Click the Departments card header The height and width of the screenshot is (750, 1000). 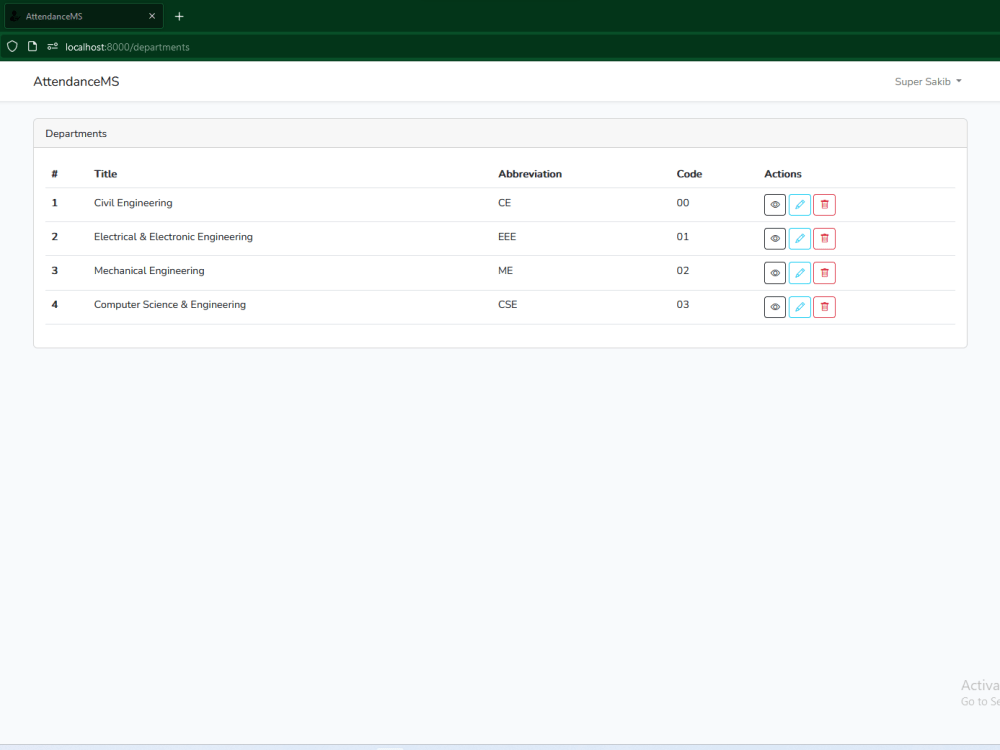(x=76, y=133)
